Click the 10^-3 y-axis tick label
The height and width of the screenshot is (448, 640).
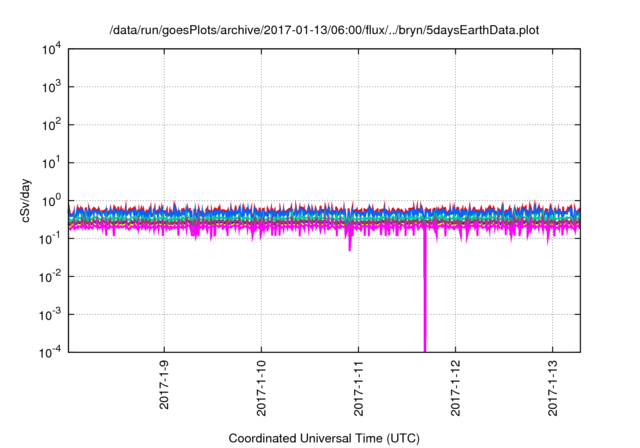point(51,315)
